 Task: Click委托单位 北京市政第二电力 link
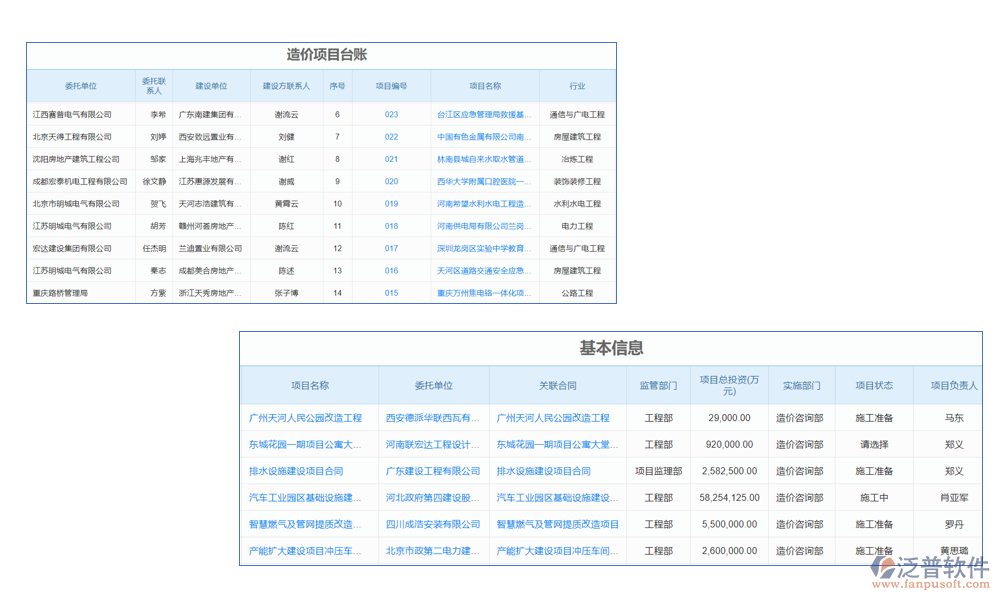pos(434,550)
